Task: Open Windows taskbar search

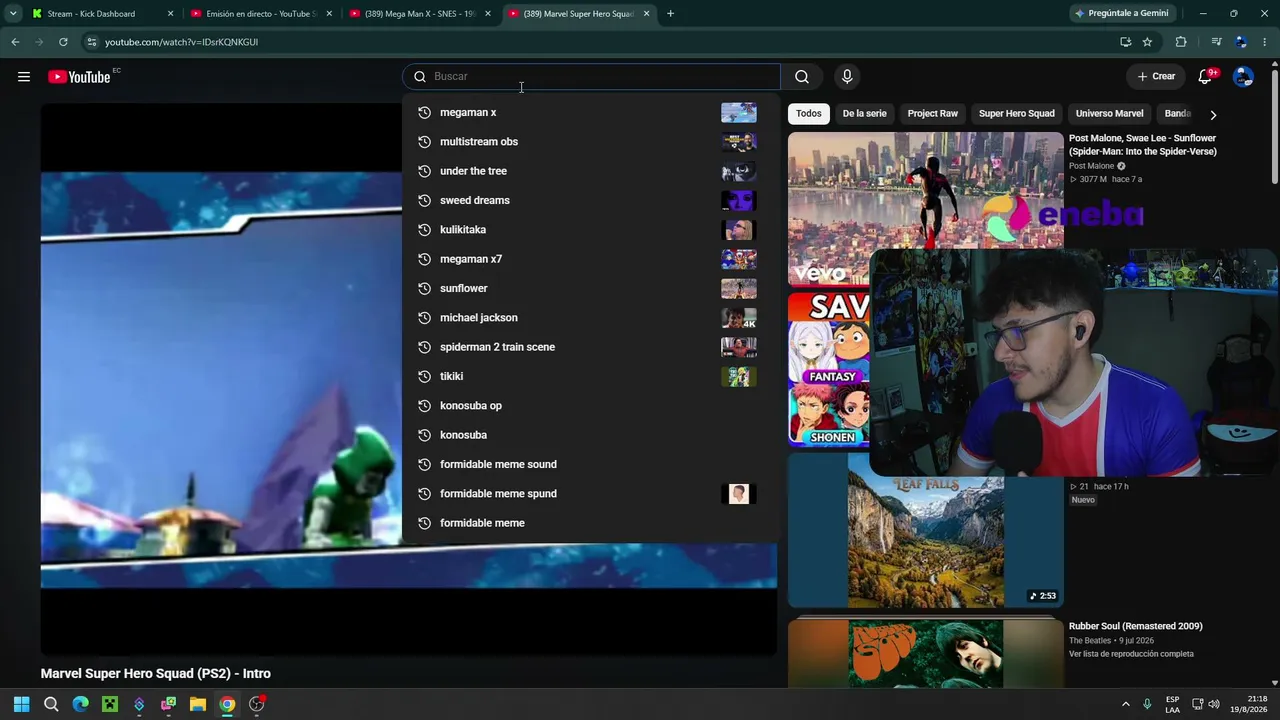Action: pyautogui.click(x=51, y=704)
